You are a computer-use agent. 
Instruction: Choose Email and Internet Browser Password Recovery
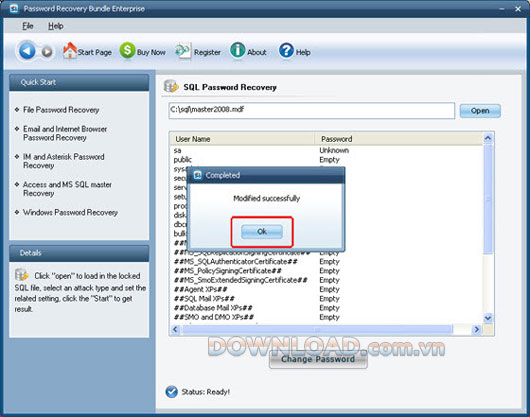pyautogui.click(x=65, y=133)
